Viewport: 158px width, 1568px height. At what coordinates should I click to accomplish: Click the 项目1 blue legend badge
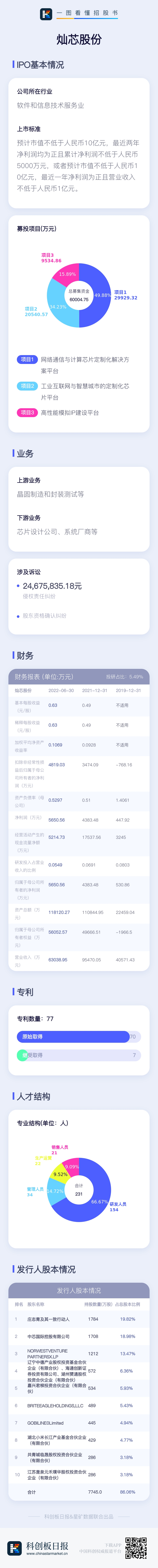pyautogui.click(x=27, y=359)
